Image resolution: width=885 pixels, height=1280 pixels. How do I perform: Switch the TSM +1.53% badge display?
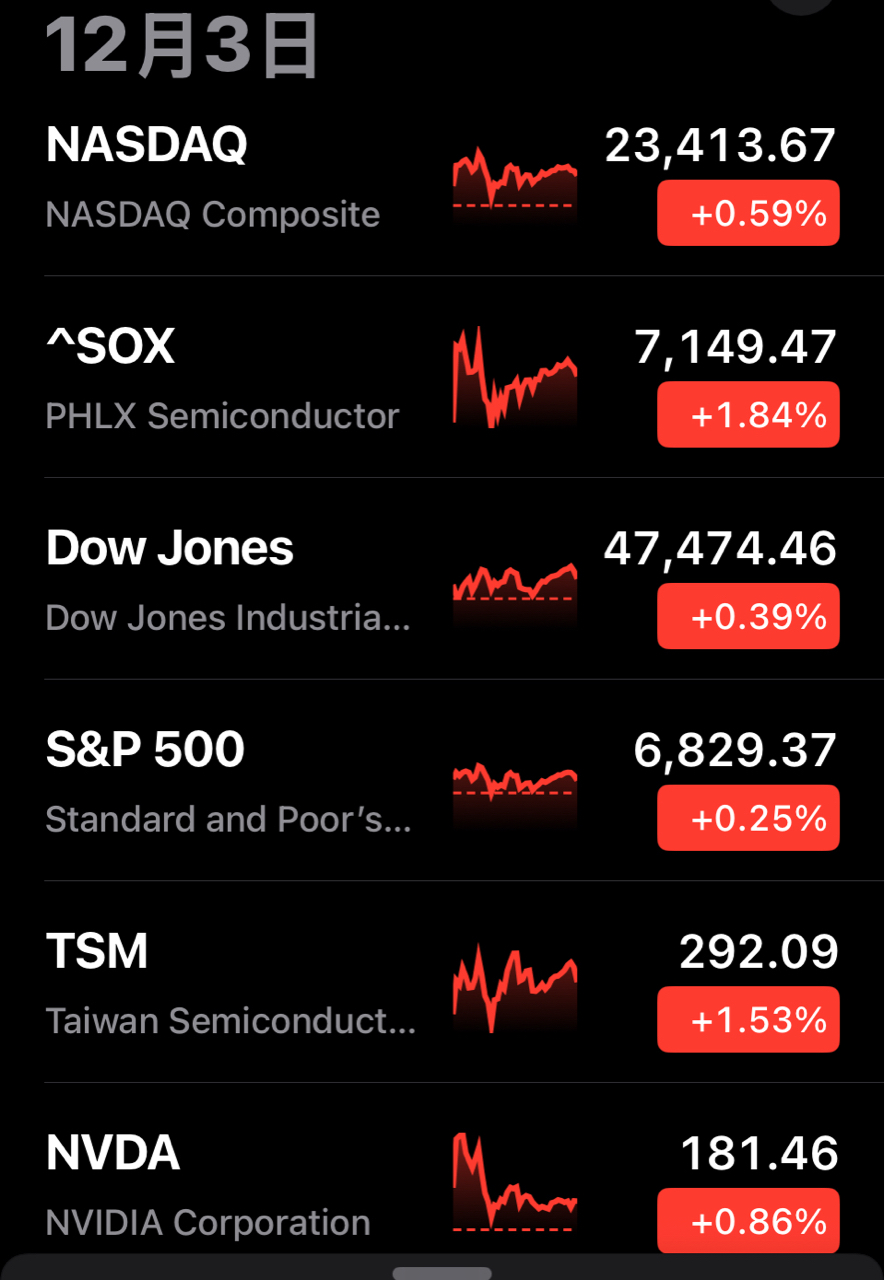tap(748, 1020)
